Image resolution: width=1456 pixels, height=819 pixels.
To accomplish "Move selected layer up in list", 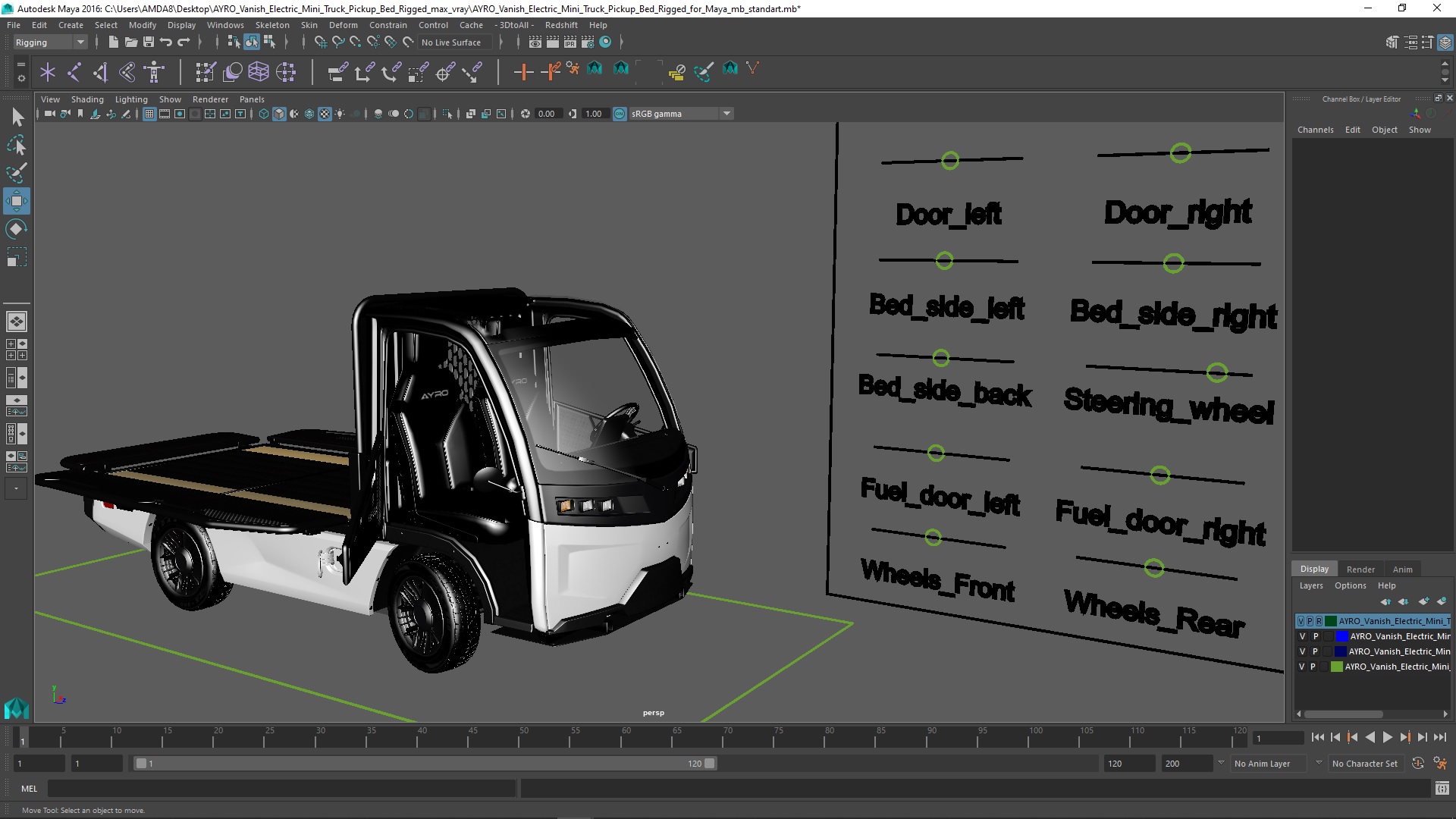I will (x=1385, y=601).
